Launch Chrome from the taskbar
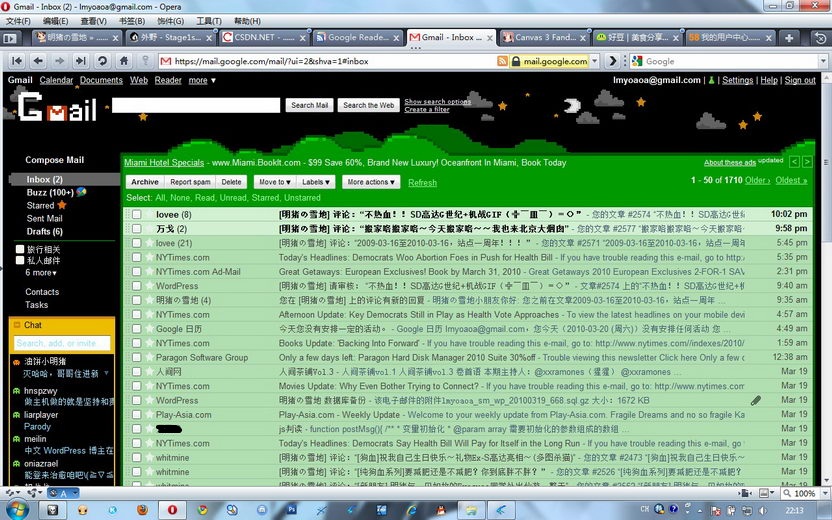832x520 pixels. point(202,510)
